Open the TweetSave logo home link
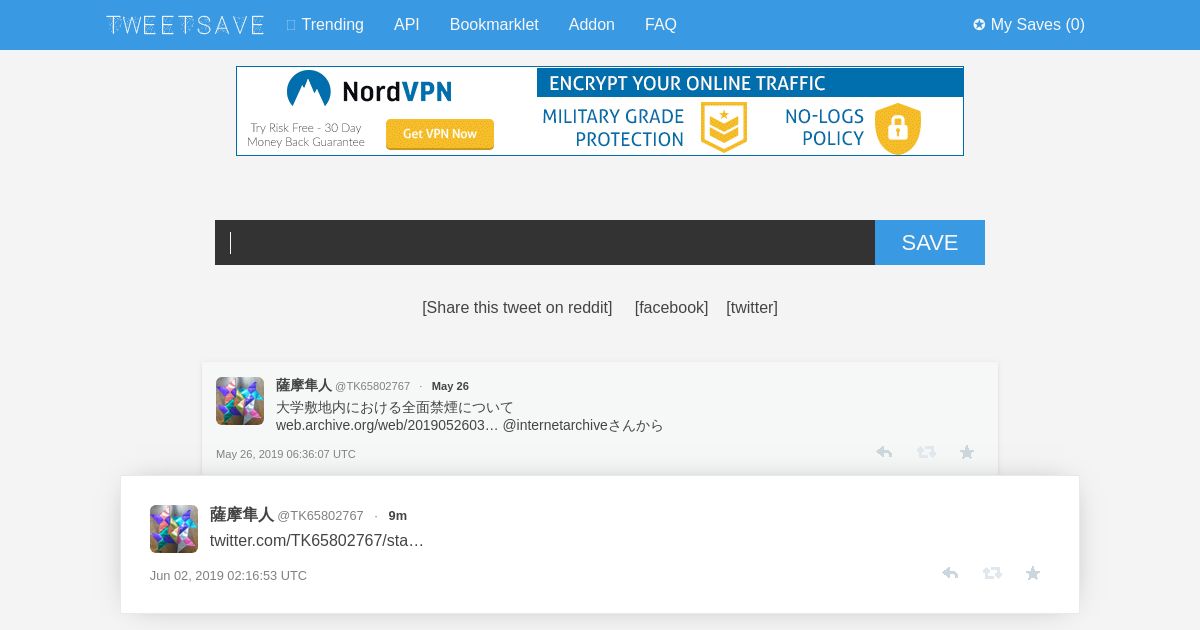This screenshot has height=630, width=1200. 185,25
